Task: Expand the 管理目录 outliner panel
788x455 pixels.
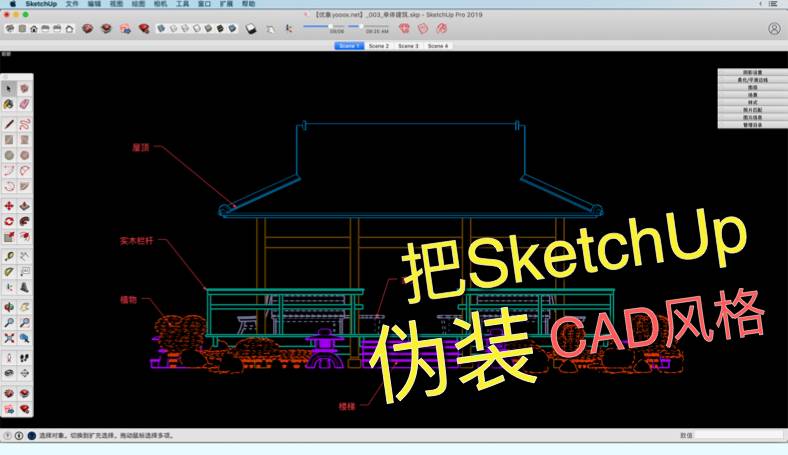Action: click(x=751, y=126)
